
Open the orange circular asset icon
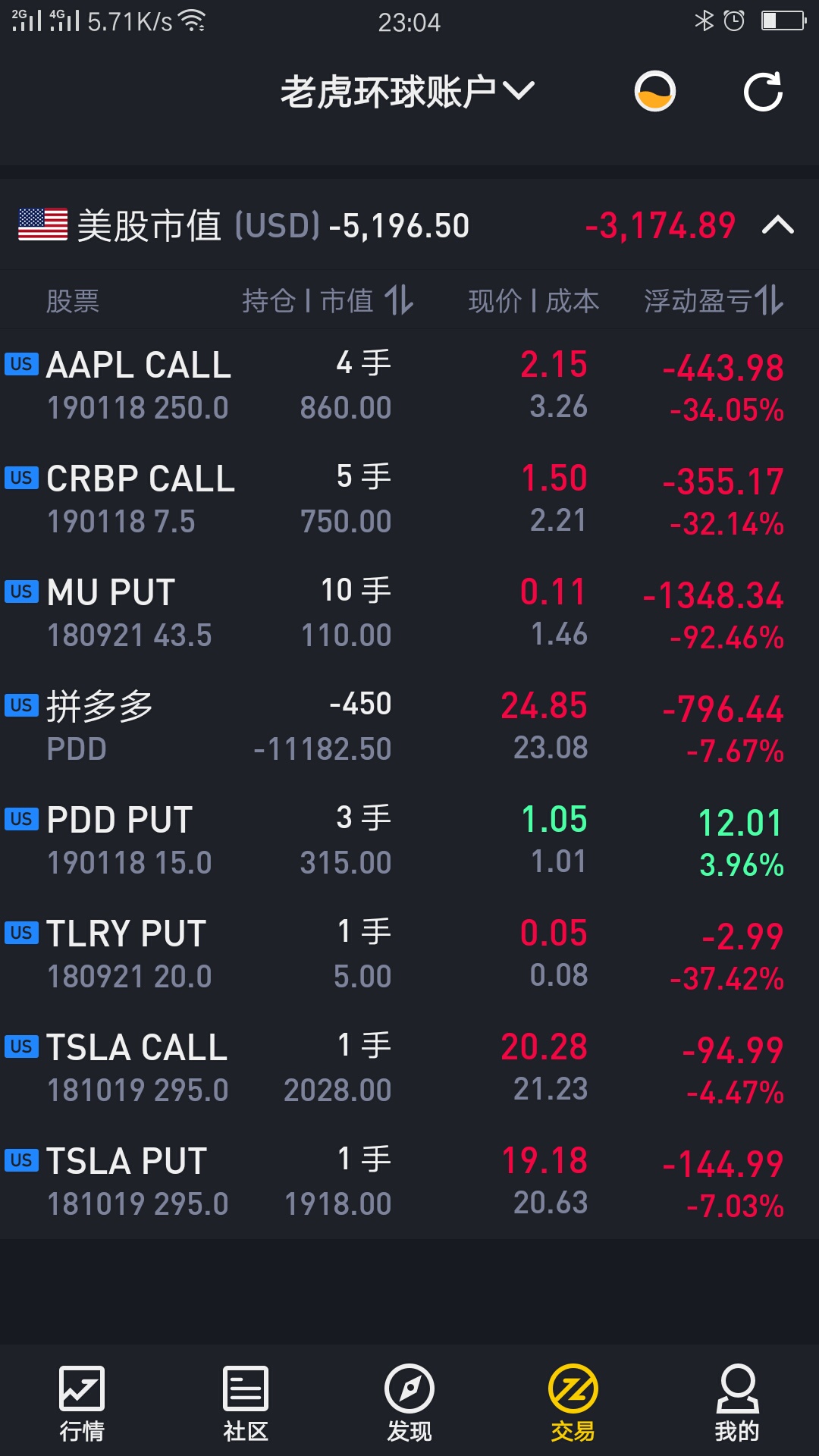pos(654,92)
